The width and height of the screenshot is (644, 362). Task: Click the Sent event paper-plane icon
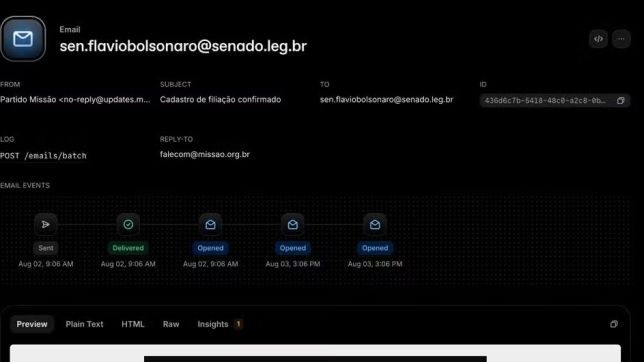coord(46,225)
